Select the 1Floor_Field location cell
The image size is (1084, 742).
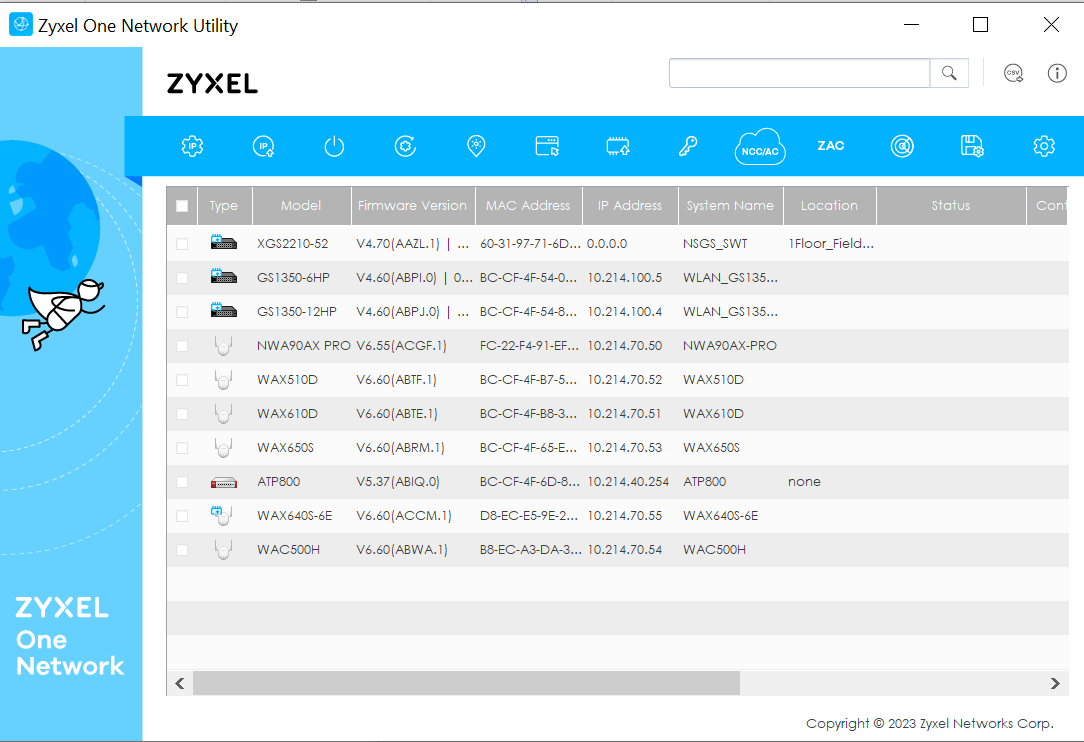830,244
